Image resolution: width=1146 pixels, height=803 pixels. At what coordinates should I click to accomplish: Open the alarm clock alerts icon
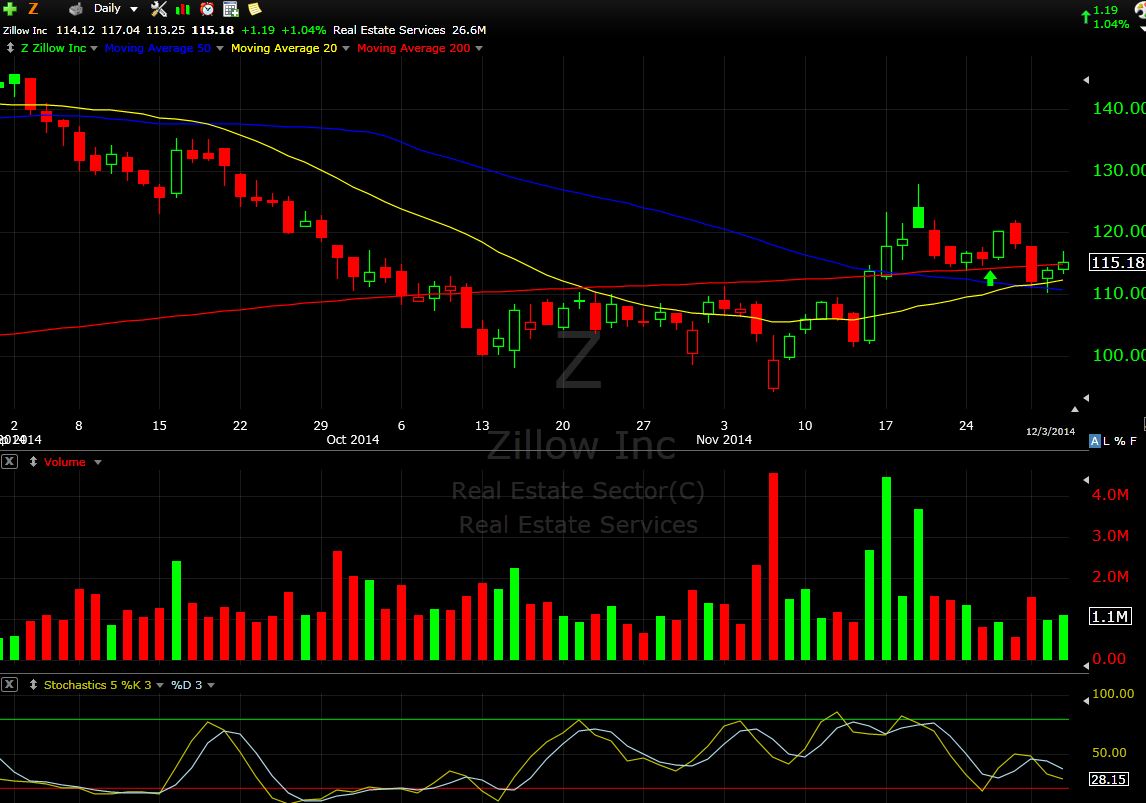pos(207,9)
